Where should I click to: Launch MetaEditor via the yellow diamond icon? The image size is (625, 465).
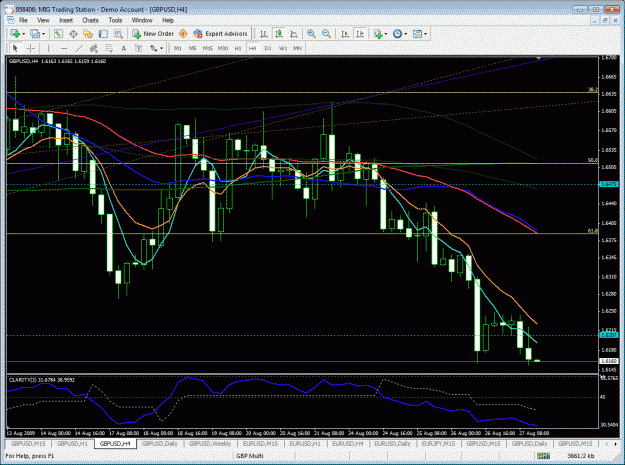(x=183, y=34)
